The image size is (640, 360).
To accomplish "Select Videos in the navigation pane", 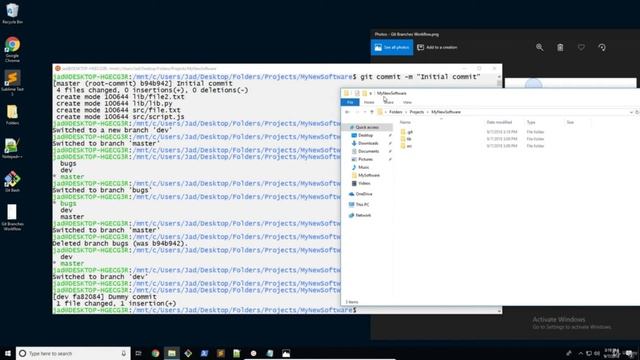I will pos(364,183).
